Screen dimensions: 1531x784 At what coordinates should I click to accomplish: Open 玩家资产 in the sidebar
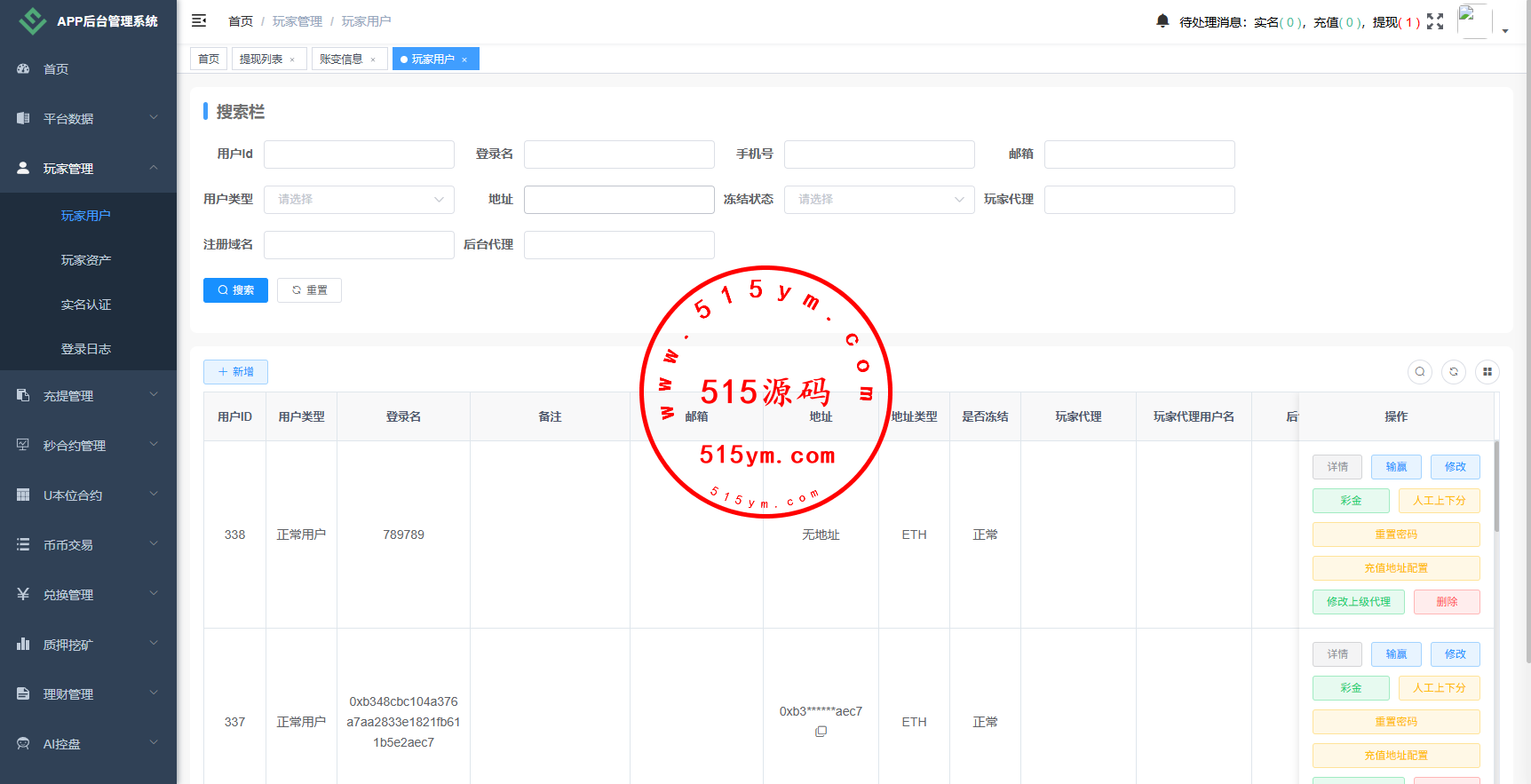pyautogui.click(x=86, y=260)
